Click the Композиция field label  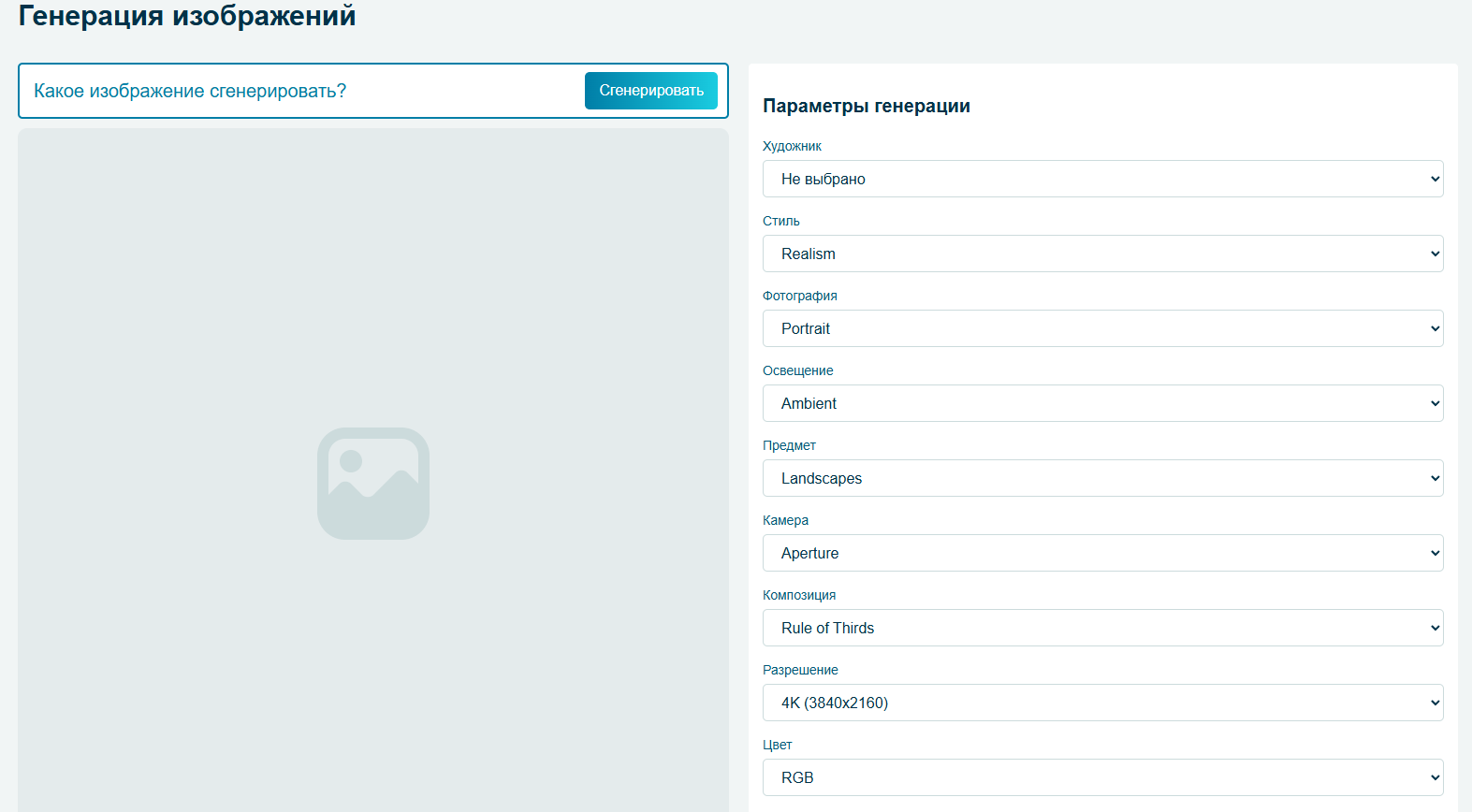click(x=798, y=595)
